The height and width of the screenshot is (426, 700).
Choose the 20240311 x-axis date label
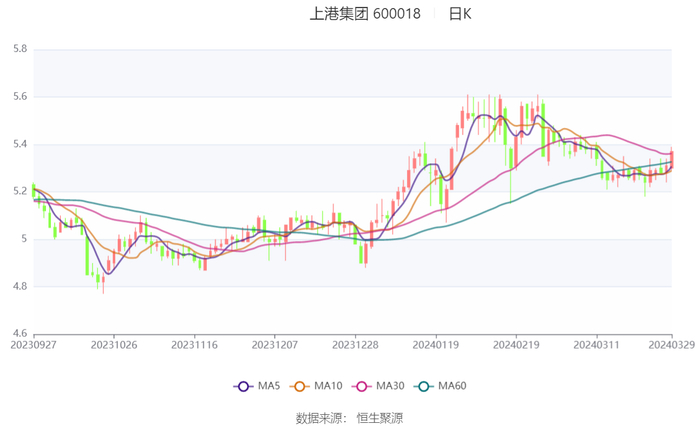(596, 345)
